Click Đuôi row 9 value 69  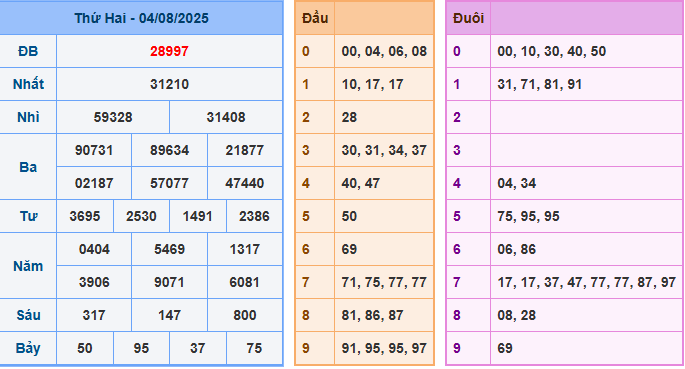point(505,348)
